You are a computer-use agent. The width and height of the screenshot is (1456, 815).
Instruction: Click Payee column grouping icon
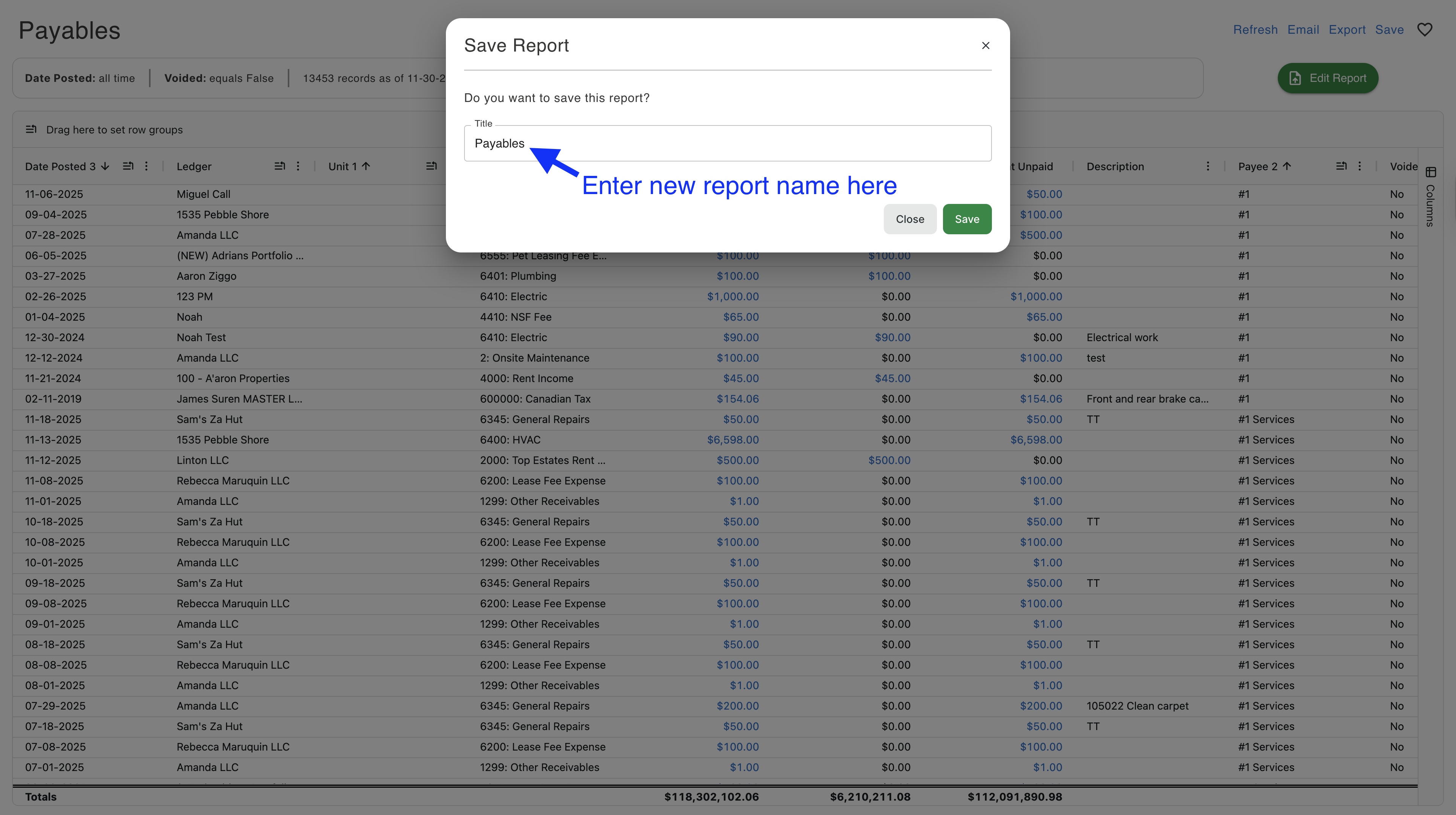click(1341, 166)
